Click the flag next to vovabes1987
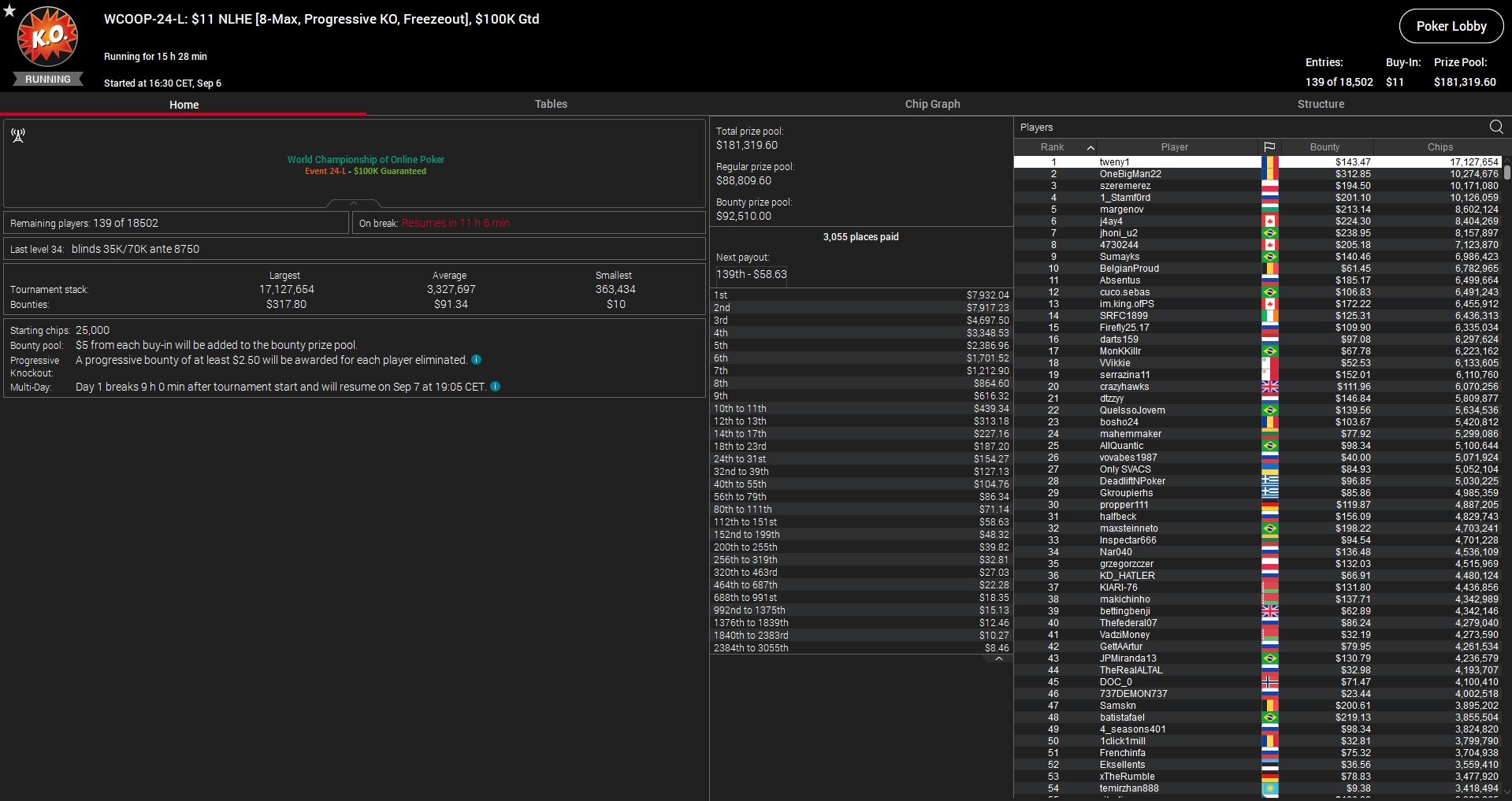Viewport: 1512px width, 801px height. click(1269, 458)
